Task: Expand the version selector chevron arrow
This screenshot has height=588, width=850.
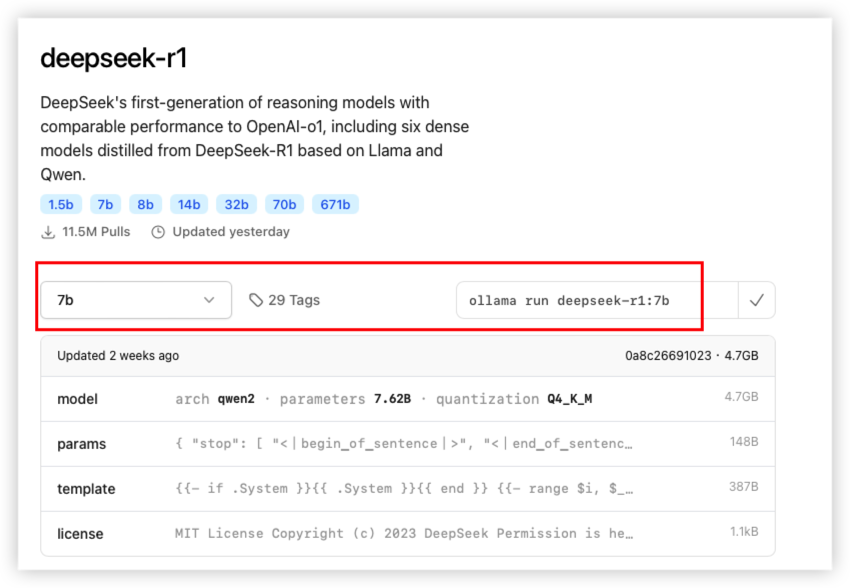Action: click(x=209, y=300)
